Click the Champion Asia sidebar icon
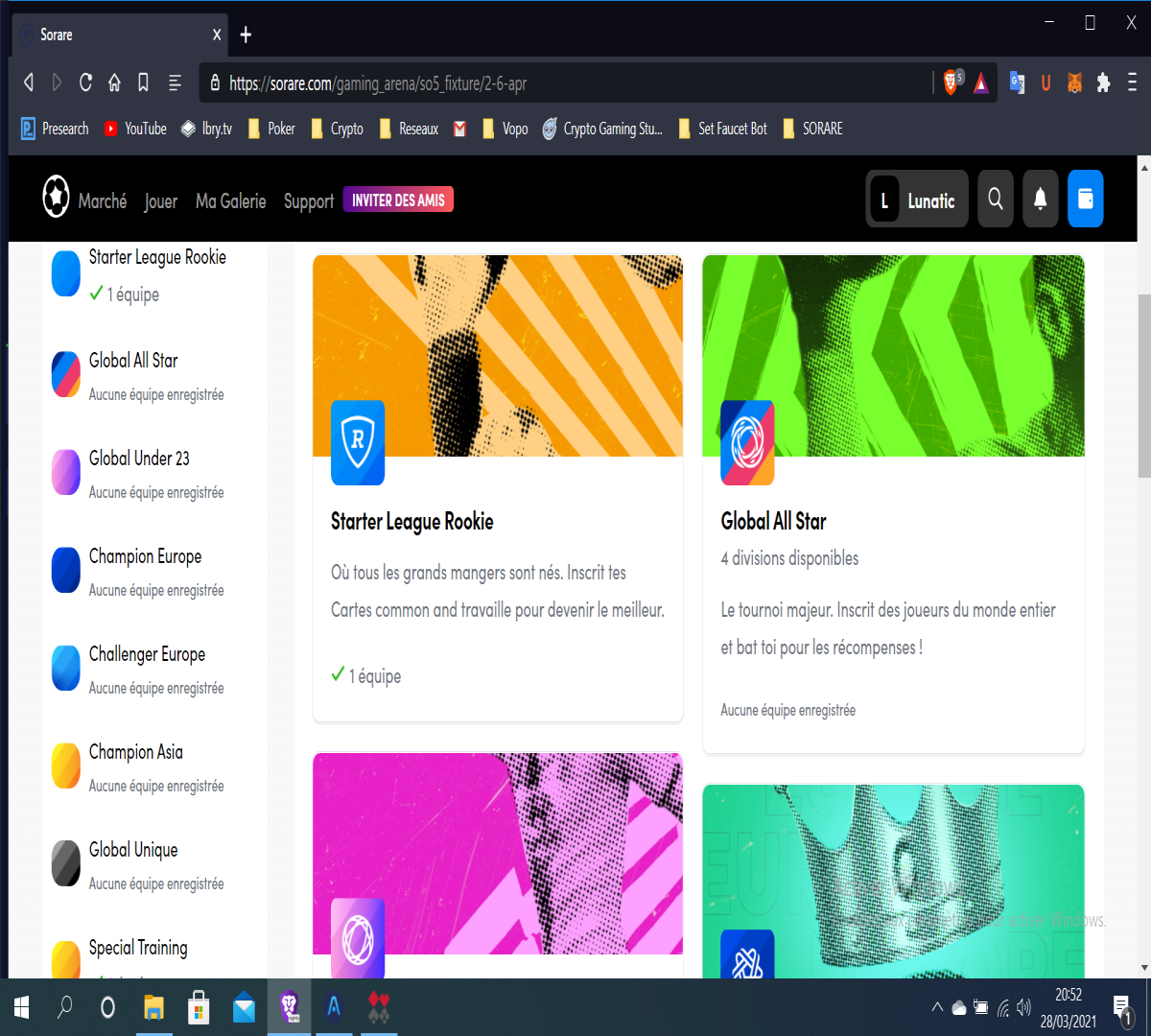 coord(66,765)
